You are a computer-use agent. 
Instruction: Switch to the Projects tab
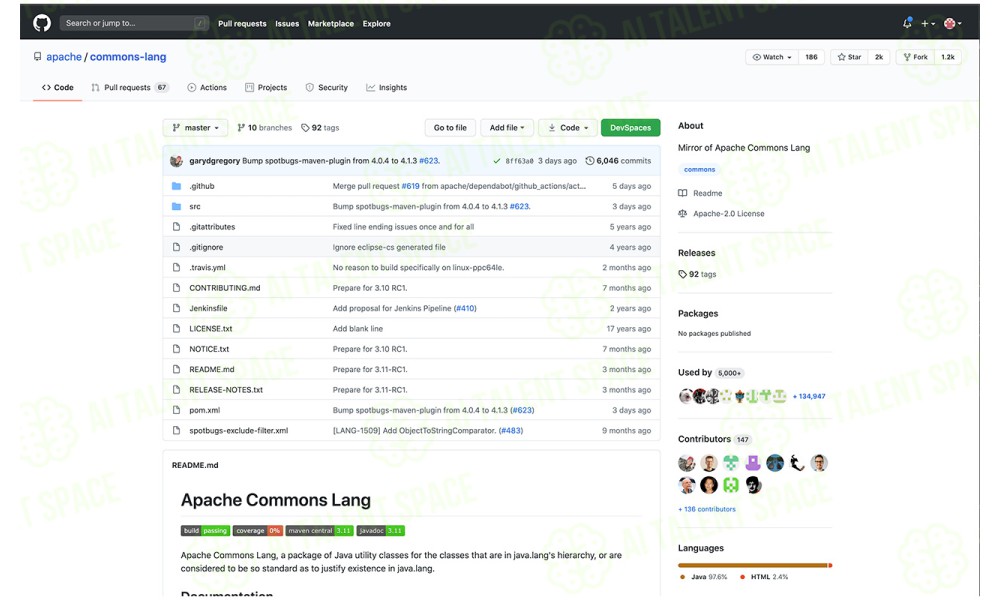[x=266, y=87]
